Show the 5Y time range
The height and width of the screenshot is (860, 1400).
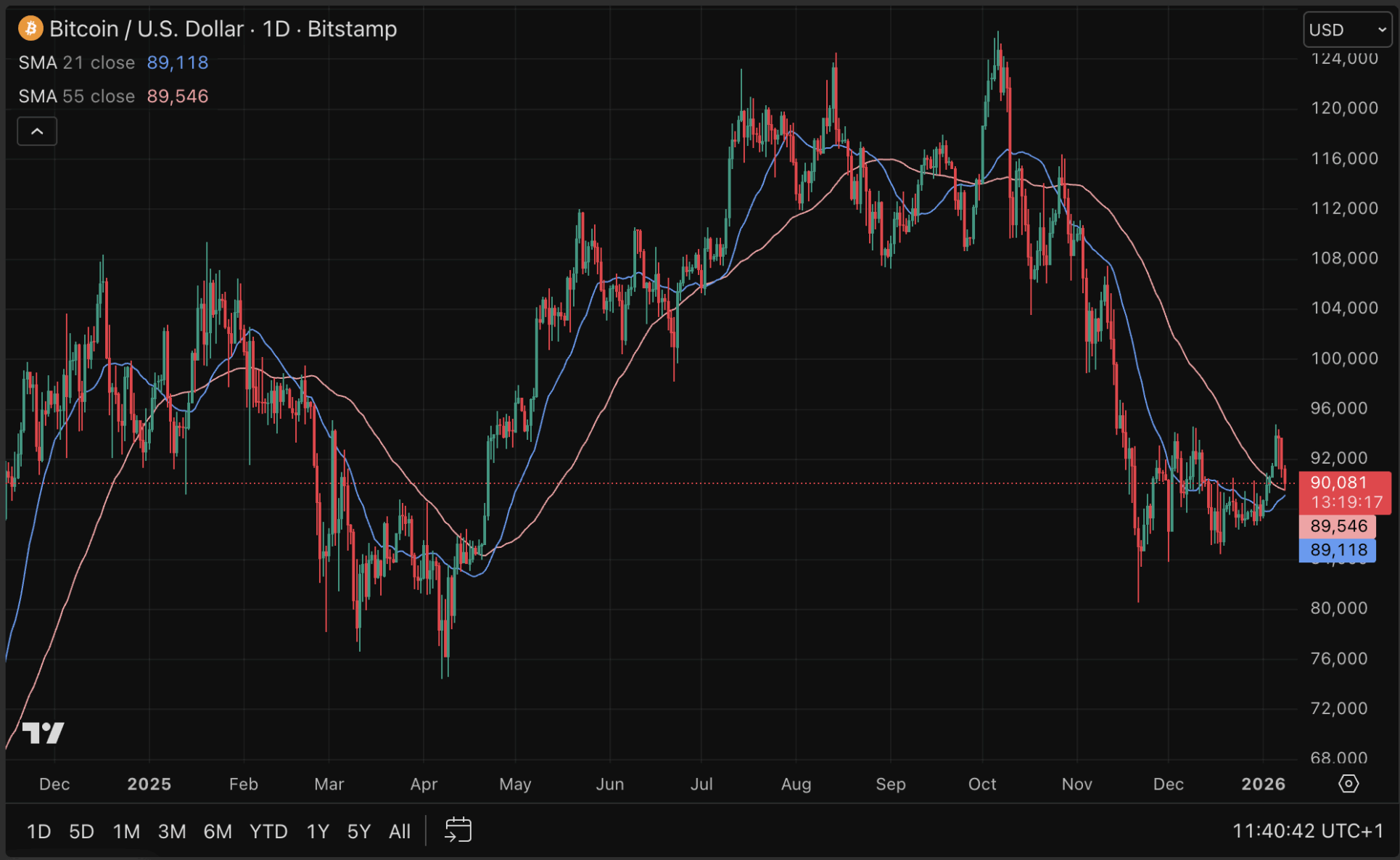click(359, 831)
